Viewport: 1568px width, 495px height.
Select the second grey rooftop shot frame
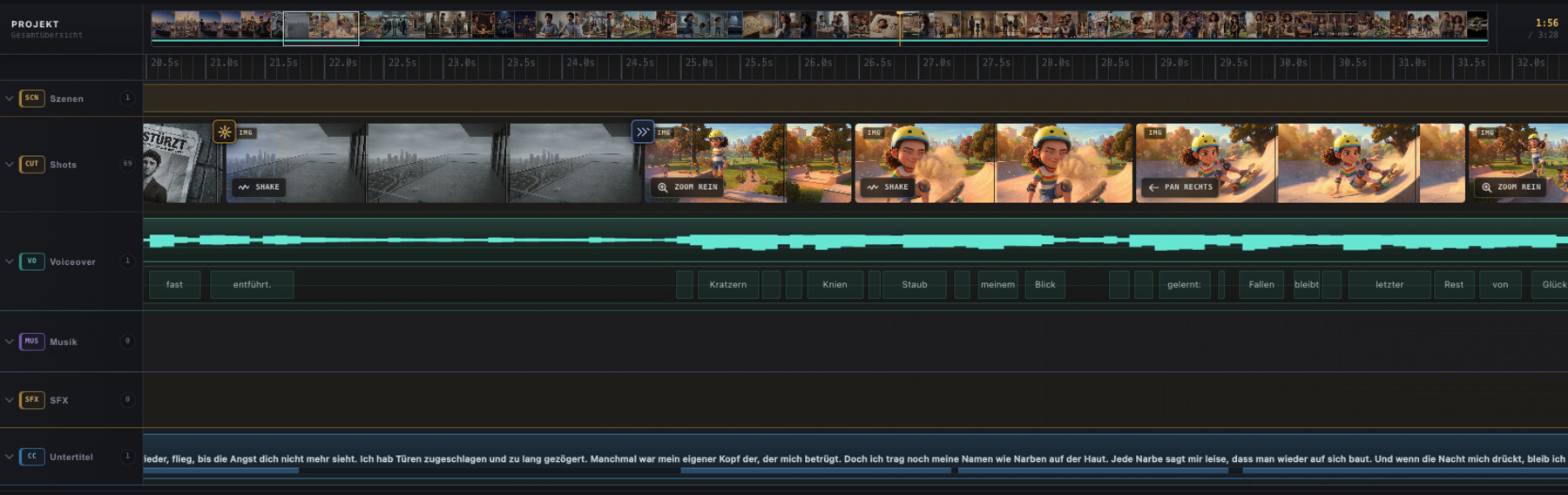tap(437, 163)
